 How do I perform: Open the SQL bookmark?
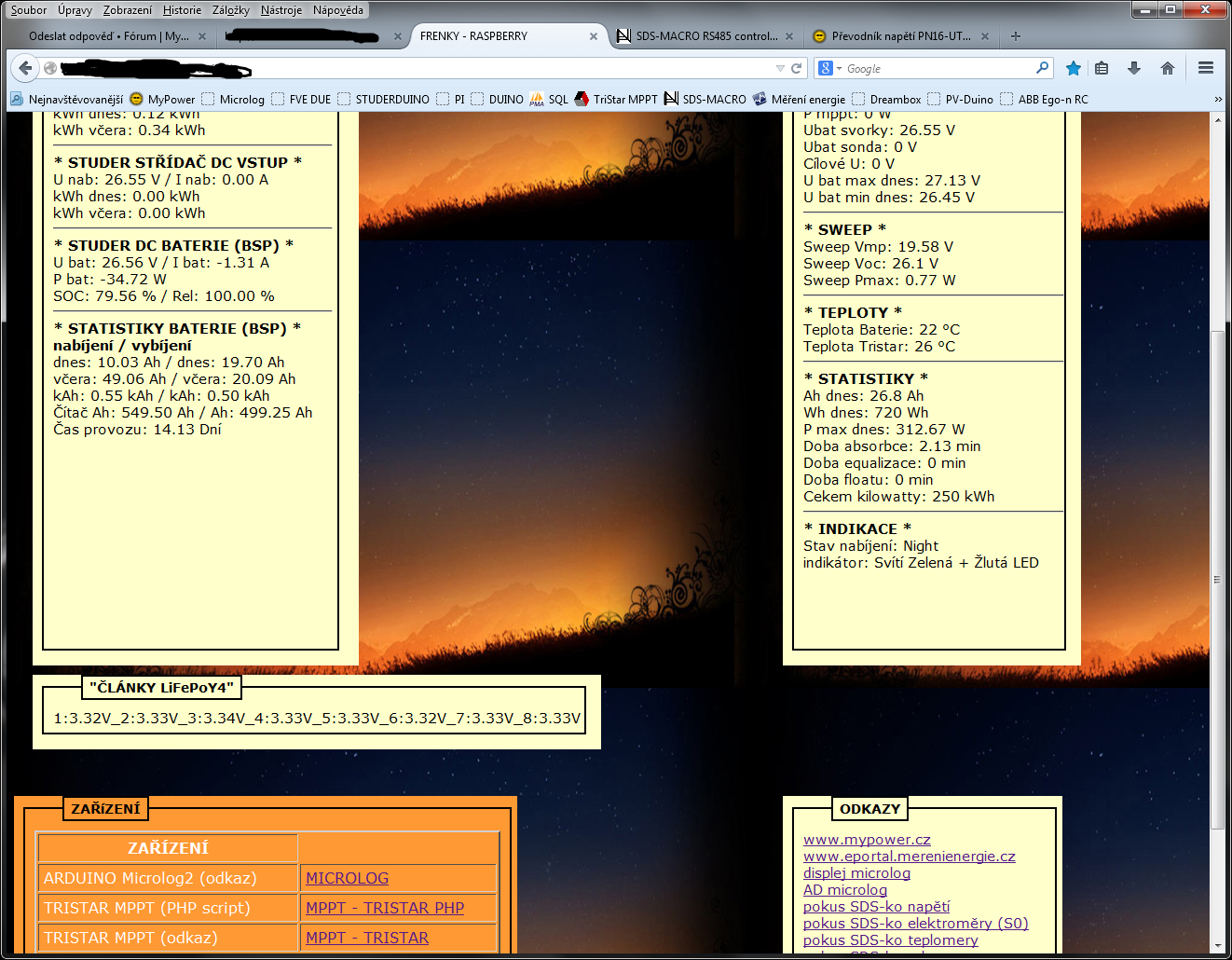coord(549,99)
